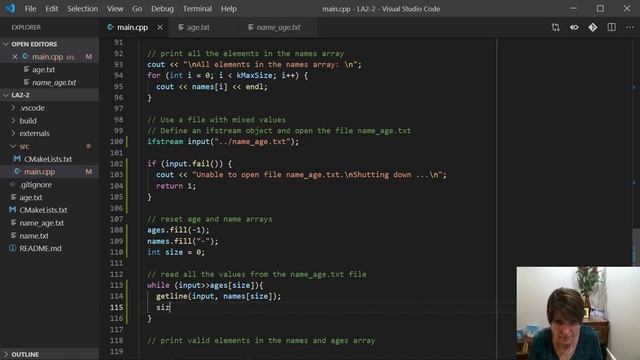
Task: Open the Edit menu
Action: (51, 9)
